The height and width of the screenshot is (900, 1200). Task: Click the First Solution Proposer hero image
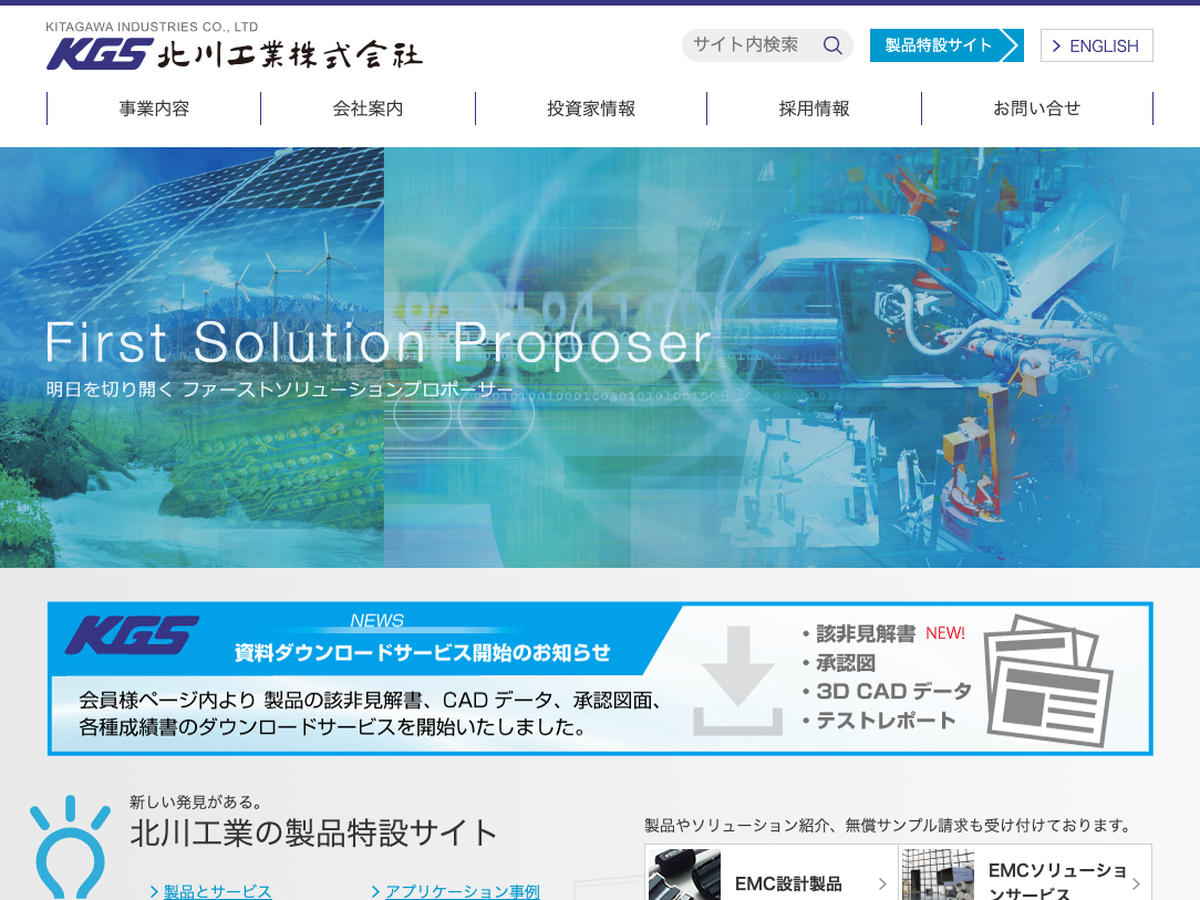600,357
